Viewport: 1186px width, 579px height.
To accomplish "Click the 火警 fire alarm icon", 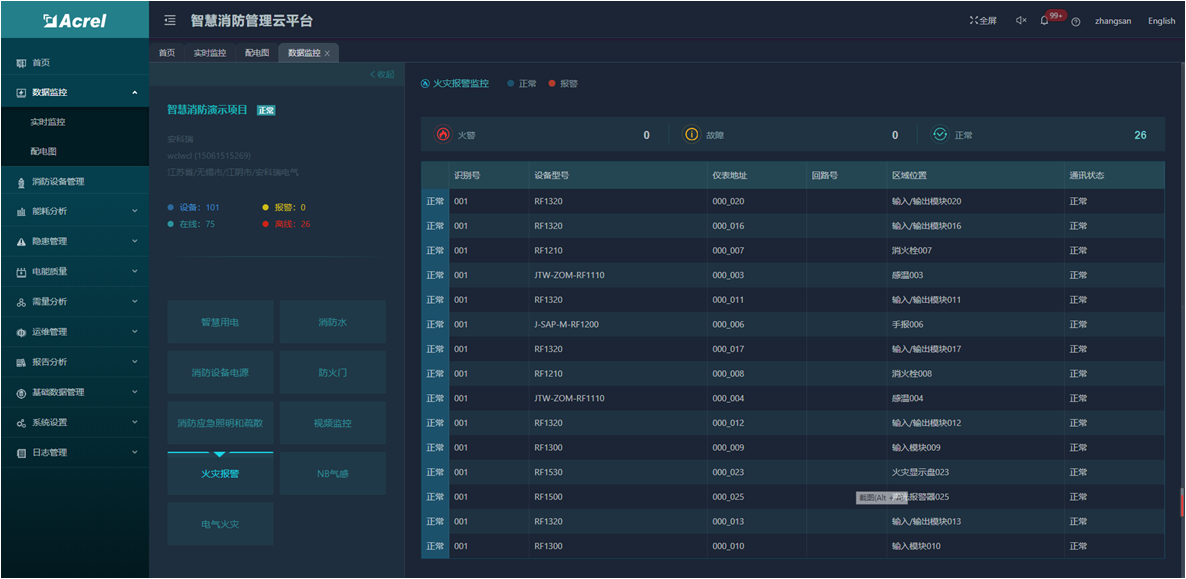I will click(x=443, y=135).
